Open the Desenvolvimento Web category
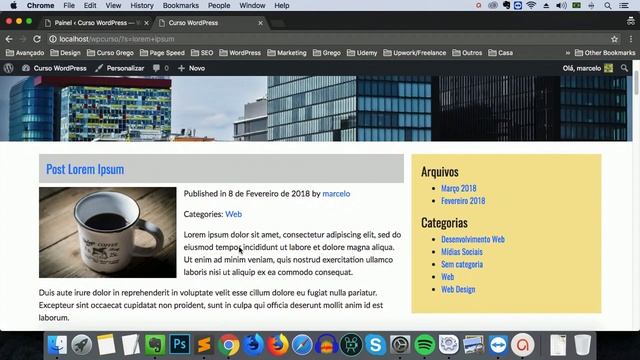The height and width of the screenshot is (360, 640). click(473, 239)
